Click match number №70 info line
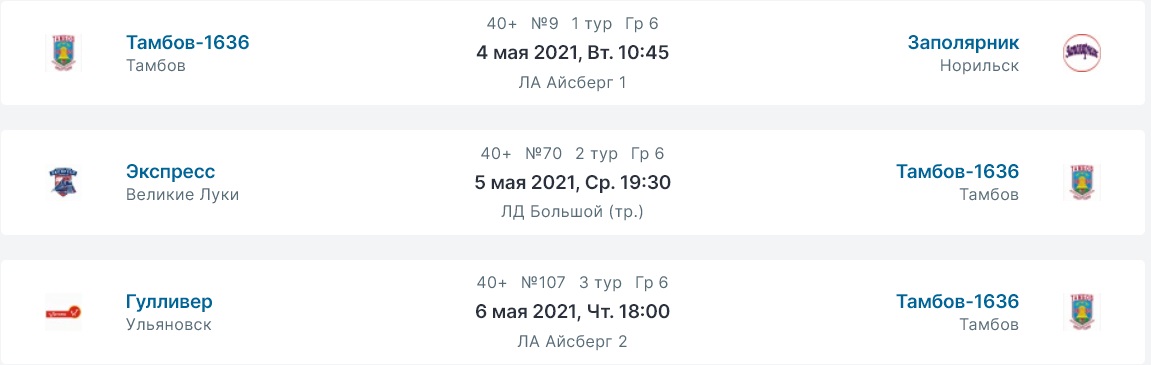1151x365 pixels. tap(573, 153)
